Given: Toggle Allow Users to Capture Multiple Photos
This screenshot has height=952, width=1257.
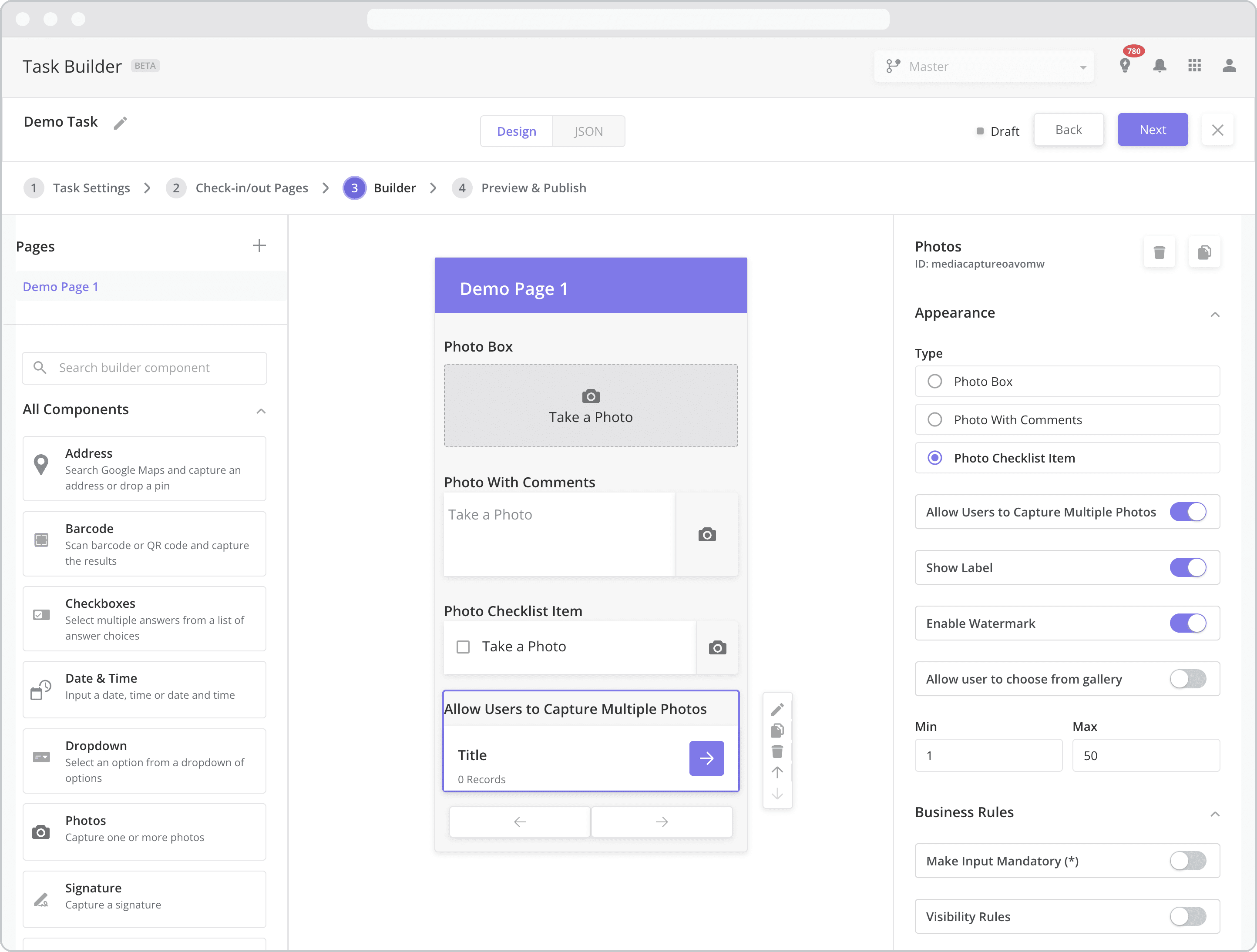Looking at the screenshot, I should [x=1188, y=512].
